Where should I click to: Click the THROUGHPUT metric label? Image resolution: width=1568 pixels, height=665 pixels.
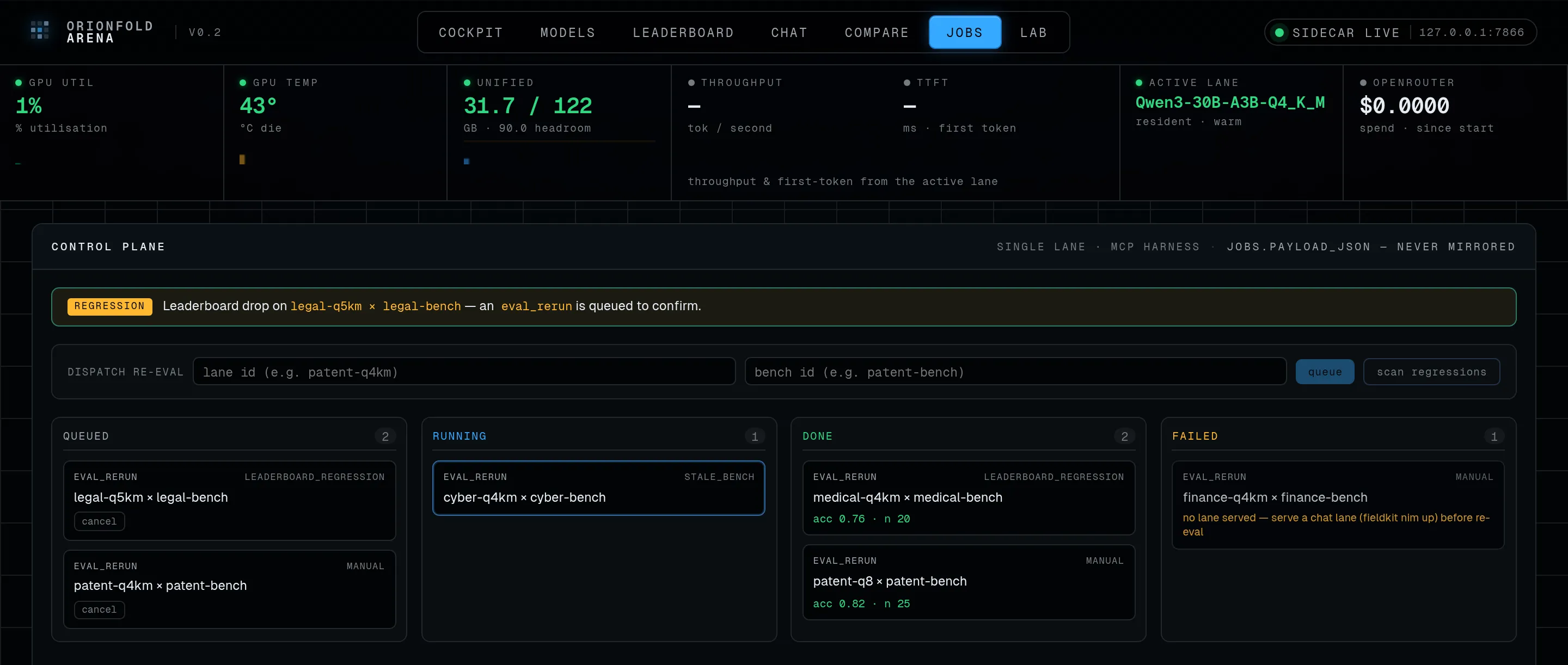click(x=742, y=83)
